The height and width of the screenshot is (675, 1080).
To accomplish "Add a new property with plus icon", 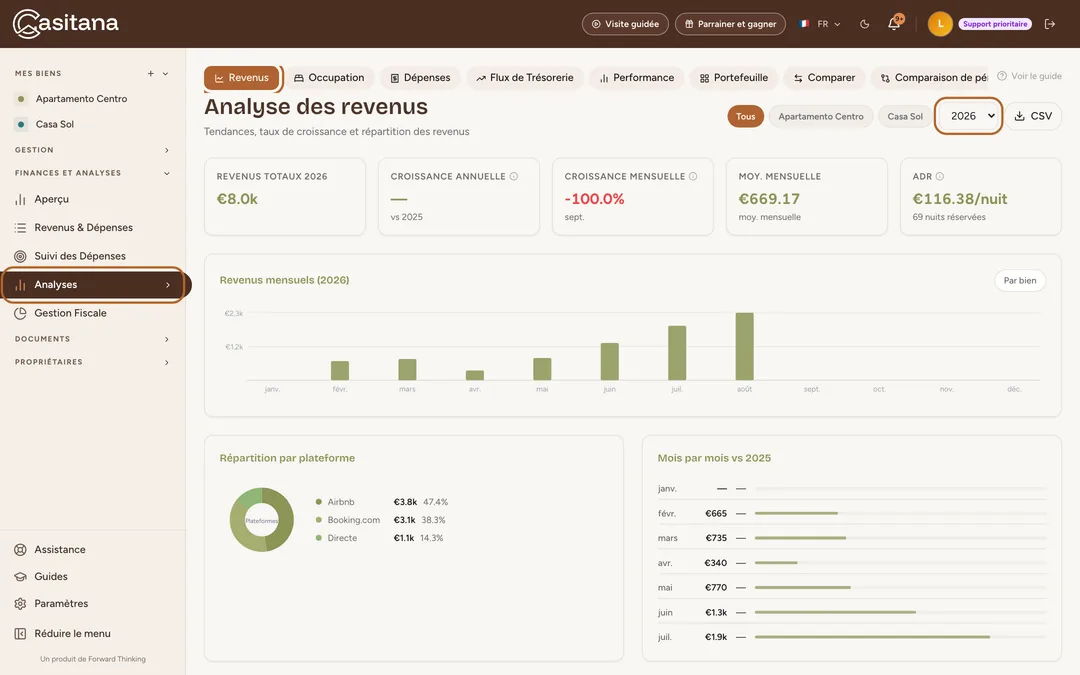I will [x=151, y=74].
